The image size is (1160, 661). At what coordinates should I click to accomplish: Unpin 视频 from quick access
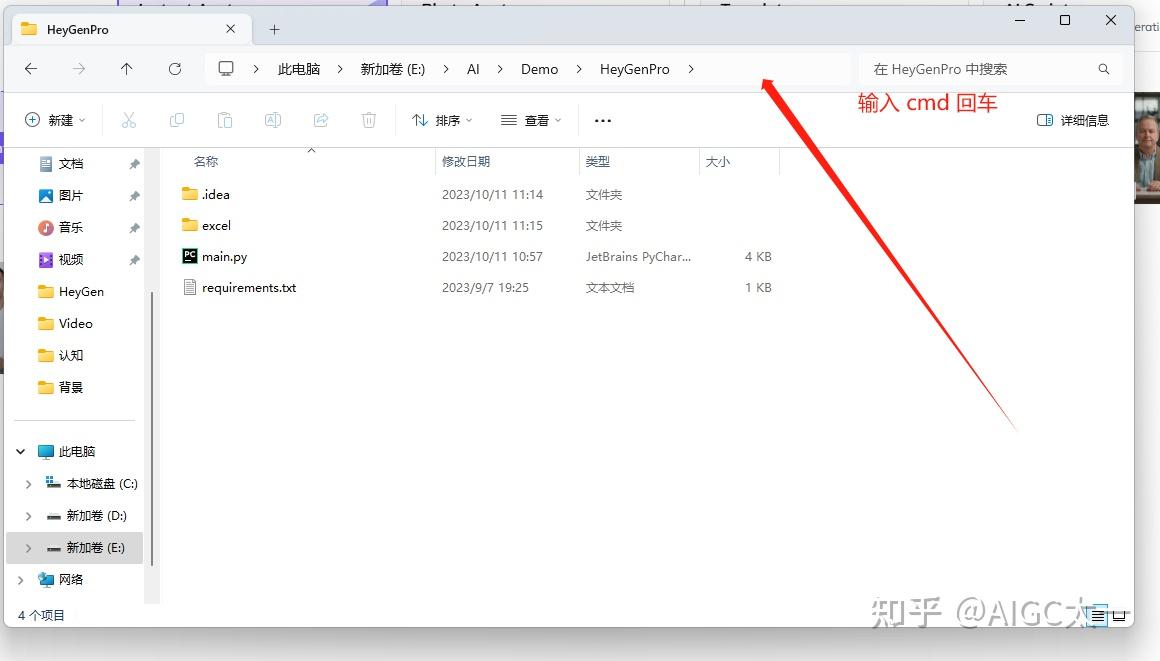pos(134,260)
